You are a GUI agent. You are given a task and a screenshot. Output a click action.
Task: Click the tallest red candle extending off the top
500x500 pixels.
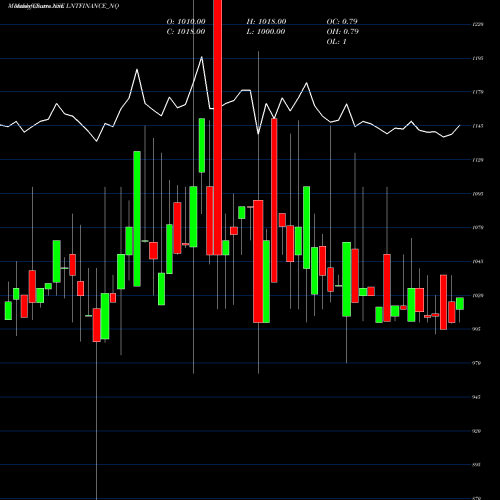pyautogui.click(x=218, y=127)
